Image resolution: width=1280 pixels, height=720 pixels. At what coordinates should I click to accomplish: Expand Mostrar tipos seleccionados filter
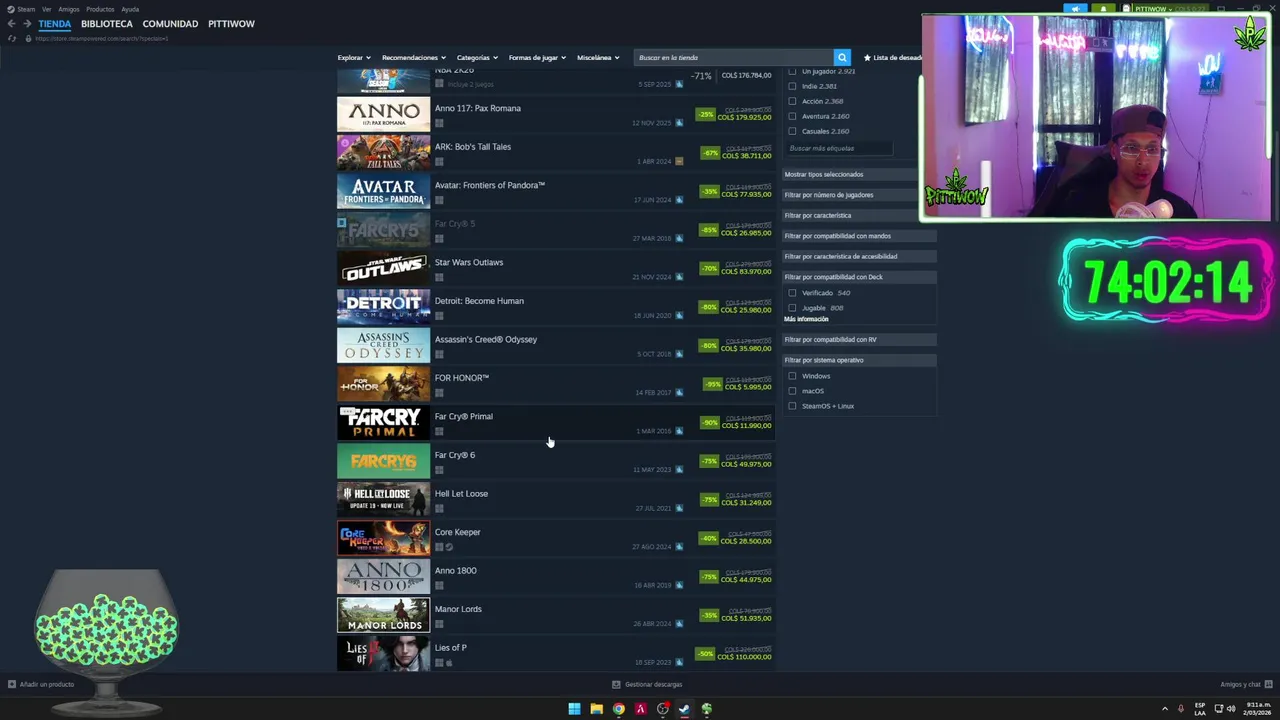[x=859, y=174]
